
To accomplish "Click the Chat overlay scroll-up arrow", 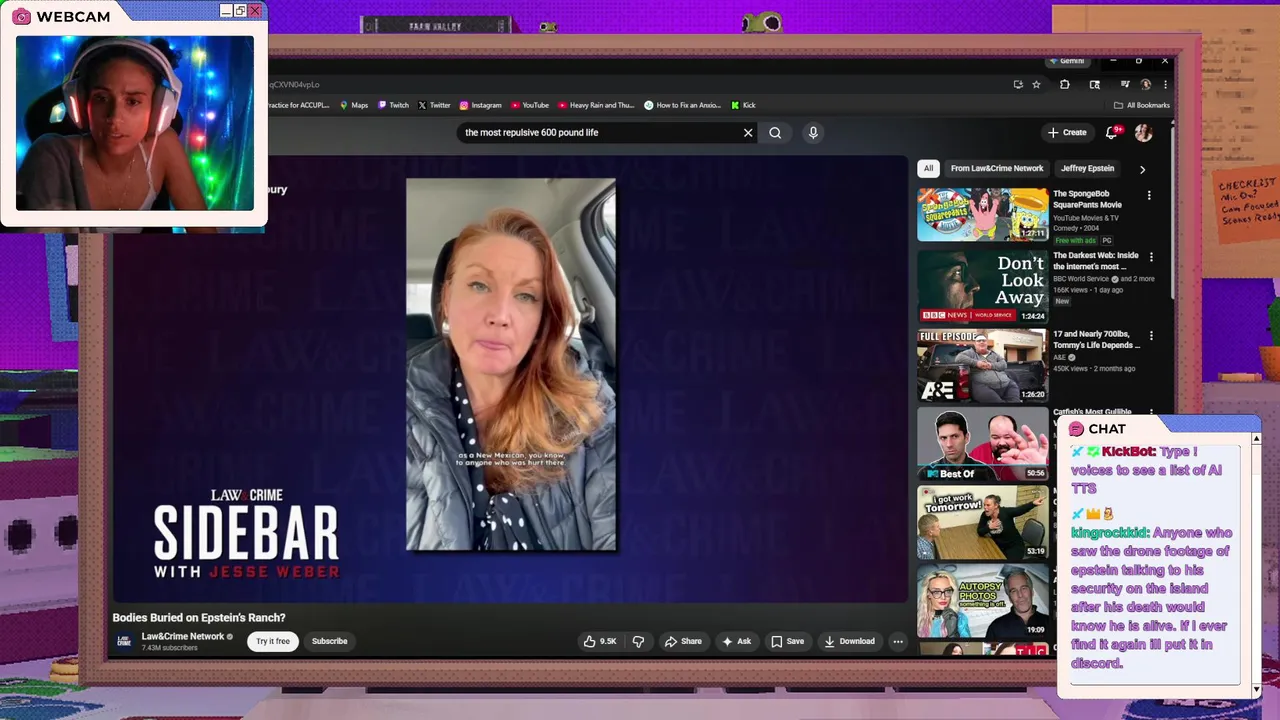I will pos(1256,438).
